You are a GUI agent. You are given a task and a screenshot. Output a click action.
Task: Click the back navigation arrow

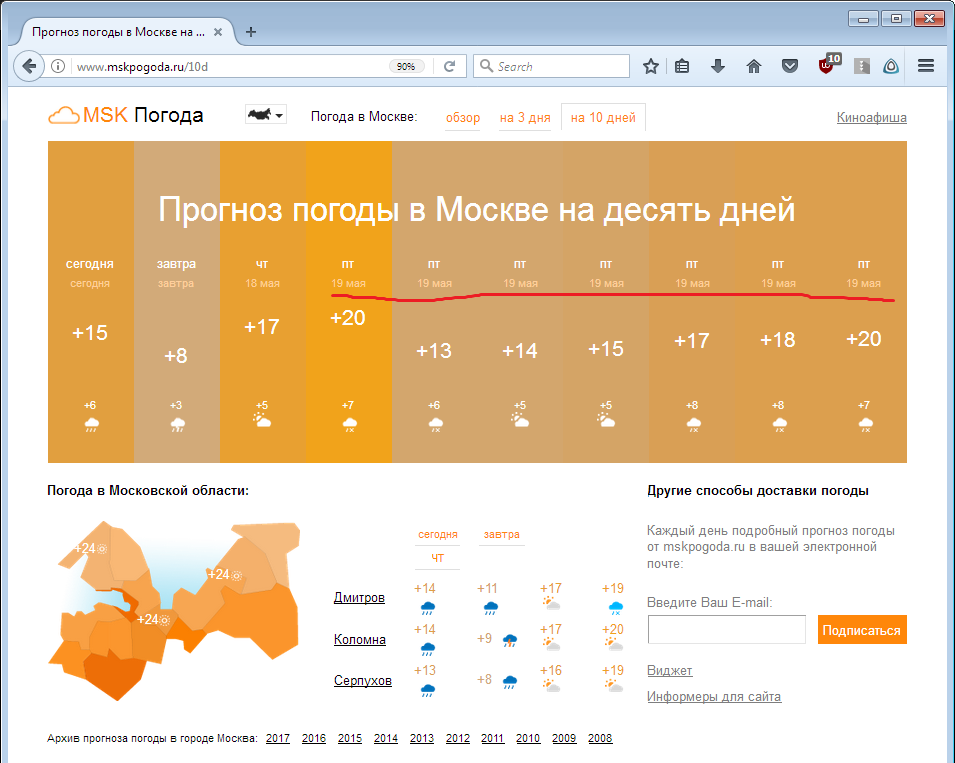(28, 65)
